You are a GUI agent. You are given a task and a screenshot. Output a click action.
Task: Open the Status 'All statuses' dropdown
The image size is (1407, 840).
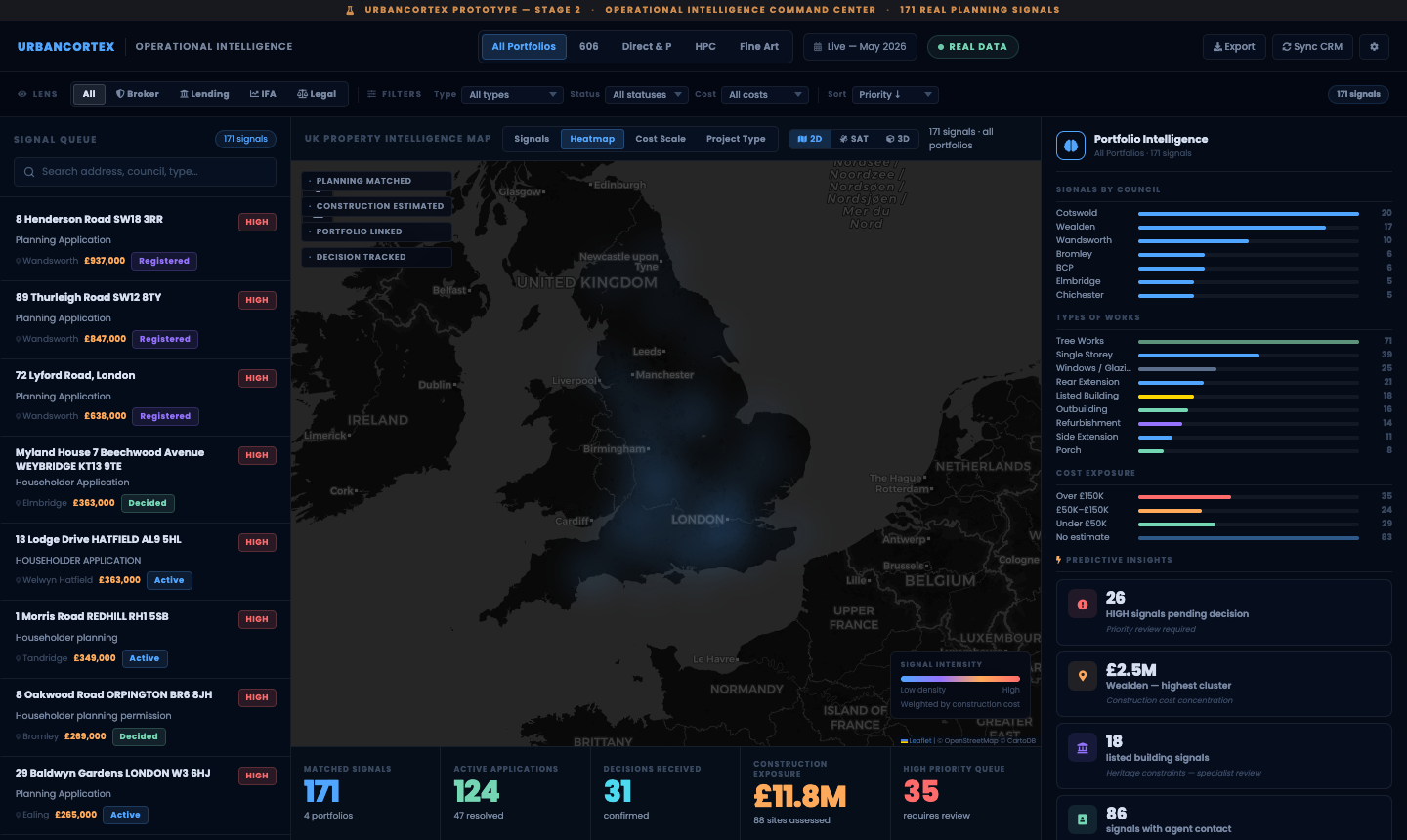point(646,95)
